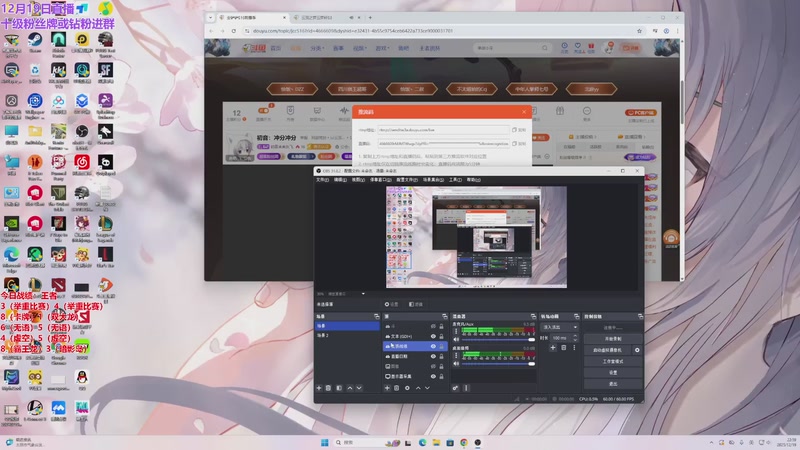Viewport: 800px width, 450px height.
Task: Mute the Mic/Aux speaker icon
Action: tap(456, 339)
